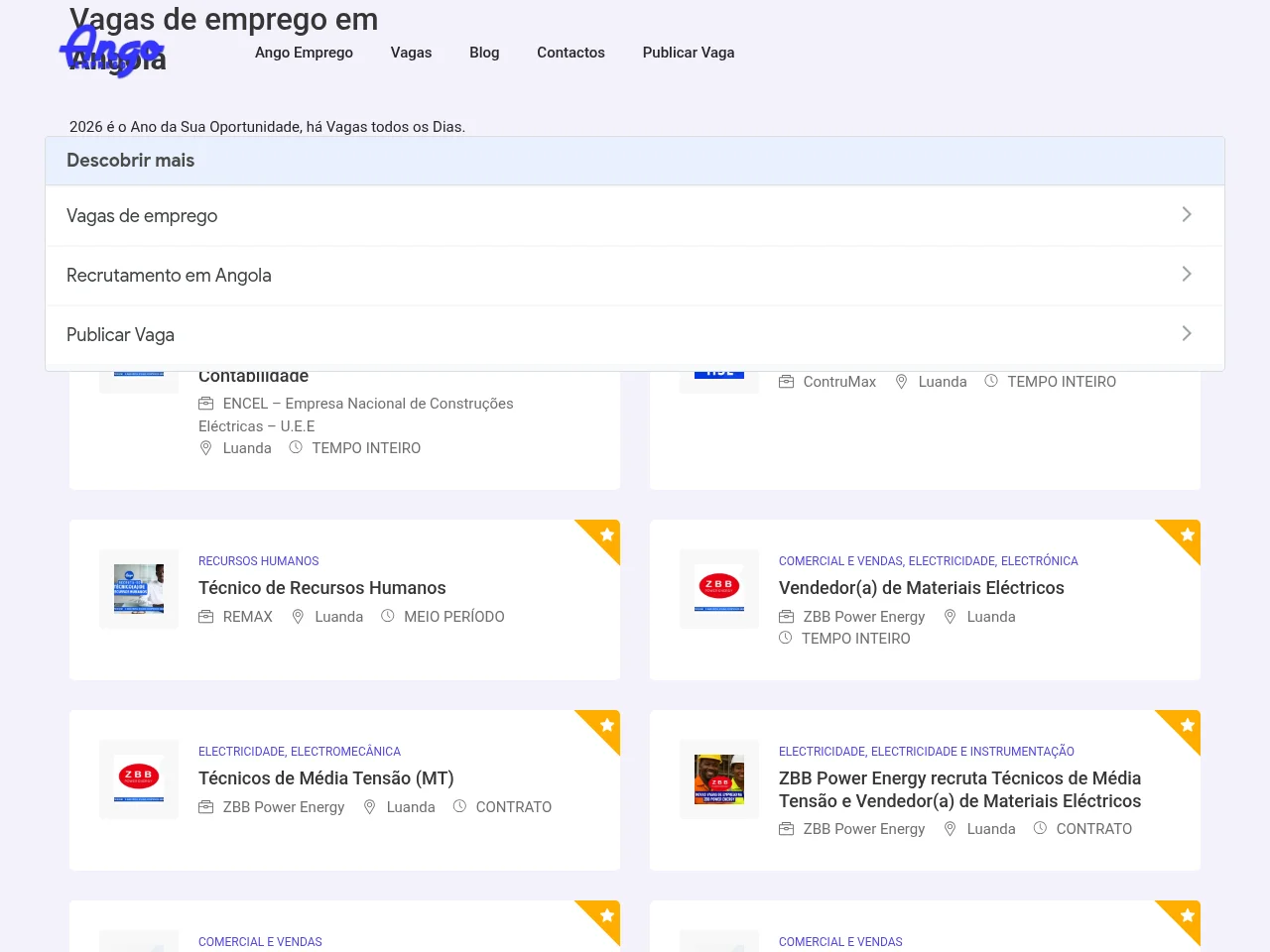Viewport: 1270px width, 952px height.
Task: Open the Ango Emprego menu item
Action: (x=304, y=53)
